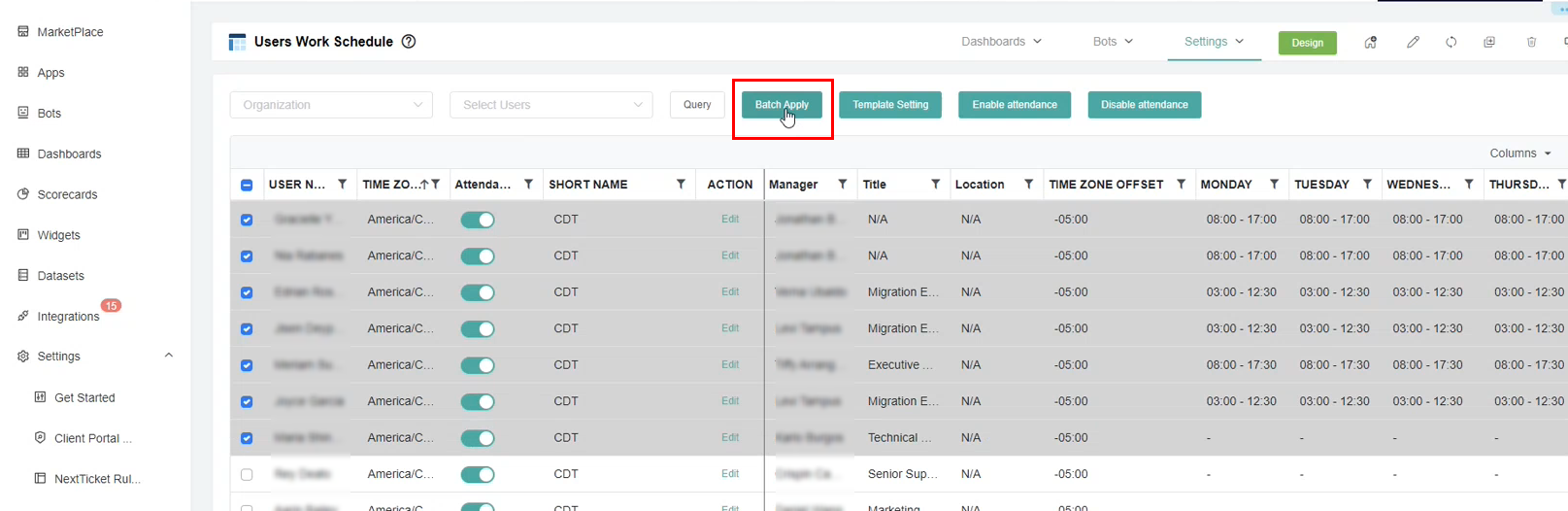1568x511 pixels.
Task: Click the duplicate copy icon in header
Action: [x=1489, y=42]
